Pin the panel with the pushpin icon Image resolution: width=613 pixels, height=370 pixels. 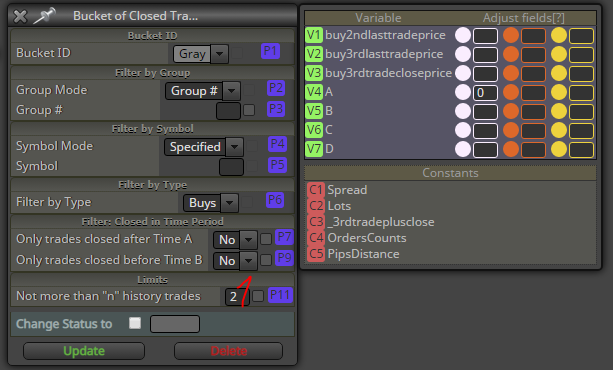click(x=44, y=16)
